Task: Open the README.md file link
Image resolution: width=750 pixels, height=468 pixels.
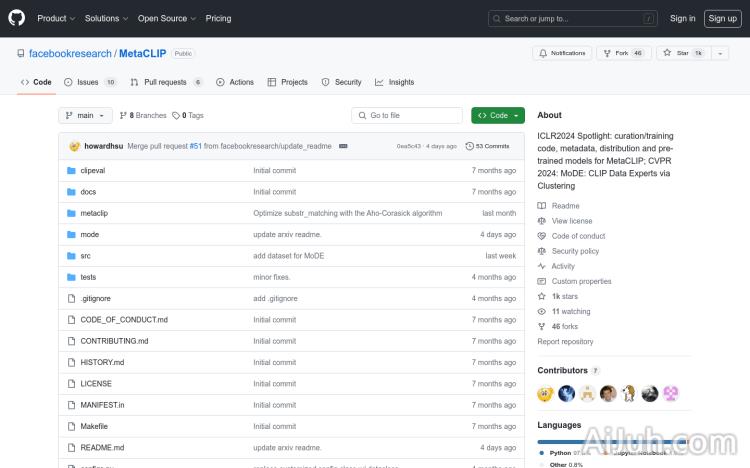Action: click(102, 448)
